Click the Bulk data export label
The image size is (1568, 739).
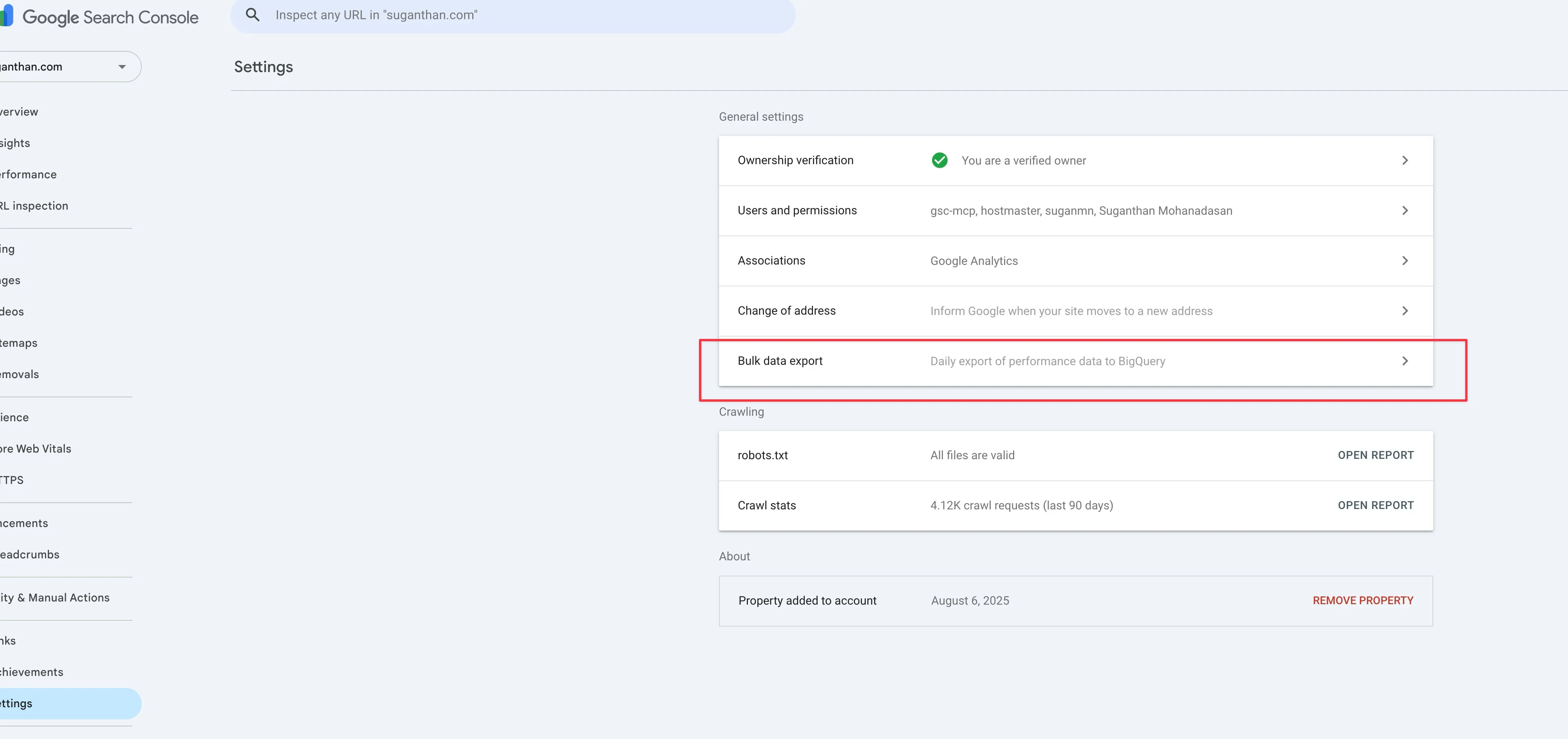[780, 361]
